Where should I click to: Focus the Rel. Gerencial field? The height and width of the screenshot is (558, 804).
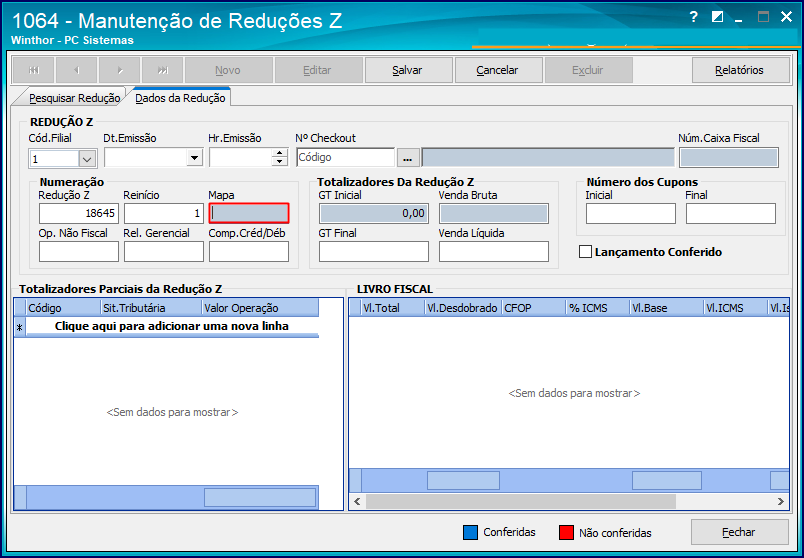tap(164, 251)
